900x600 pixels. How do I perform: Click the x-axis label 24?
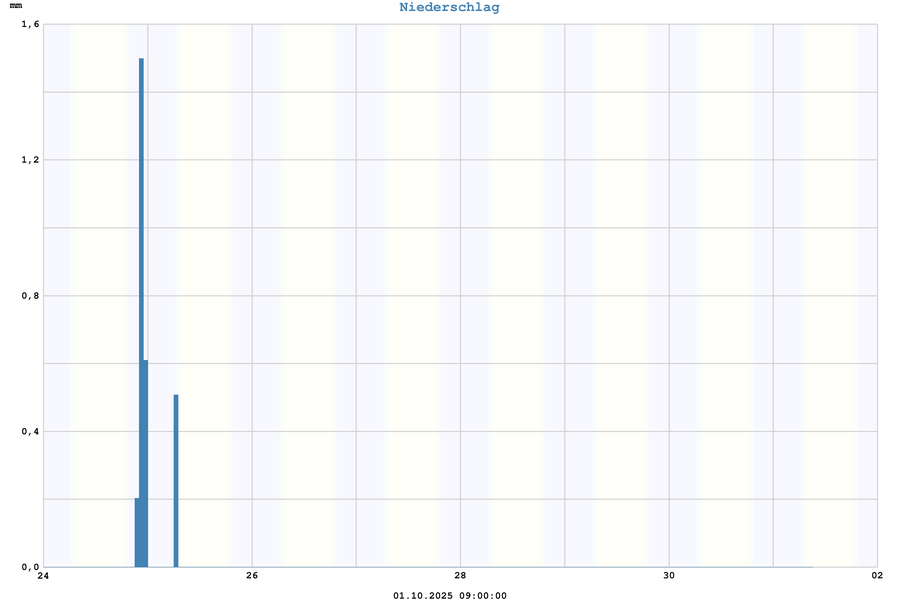pyautogui.click(x=43, y=576)
